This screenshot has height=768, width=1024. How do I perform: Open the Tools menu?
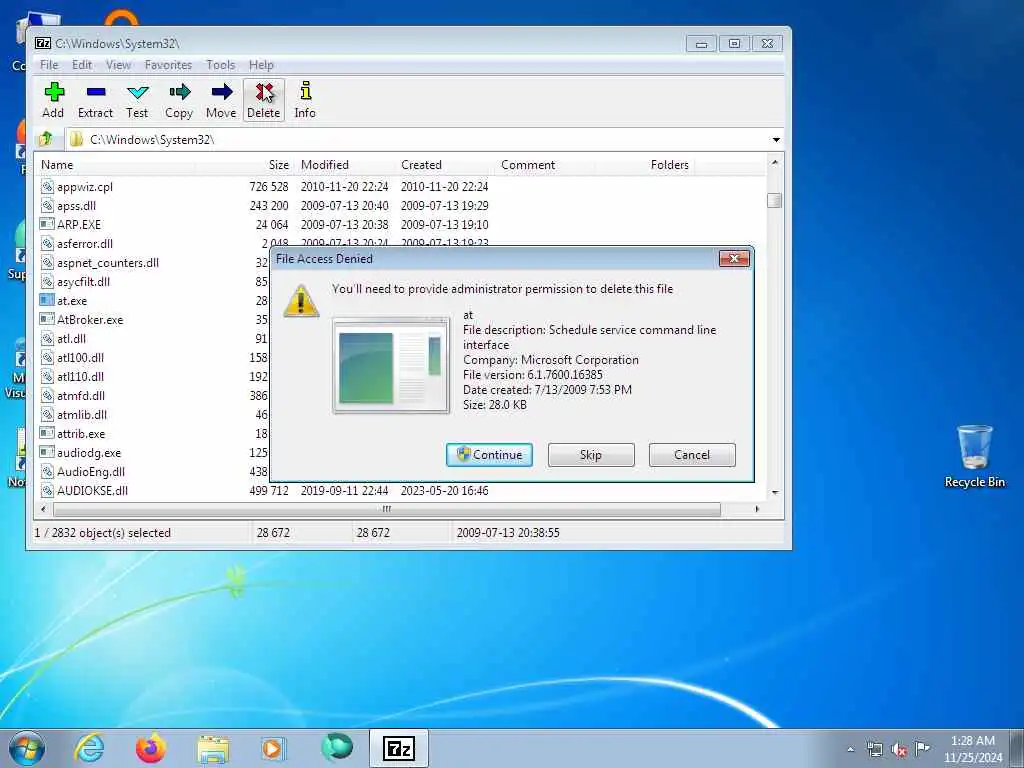tap(221, 65)
